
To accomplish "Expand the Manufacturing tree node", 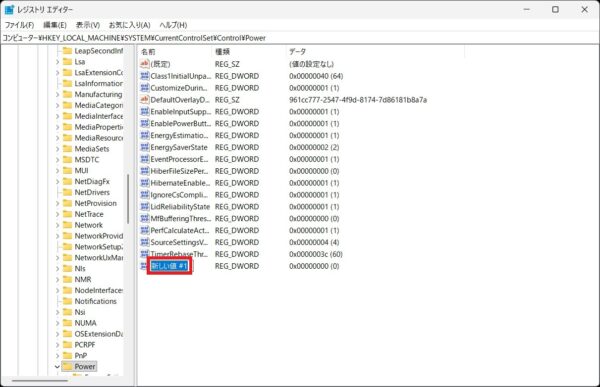I will [x=57, y=94].
